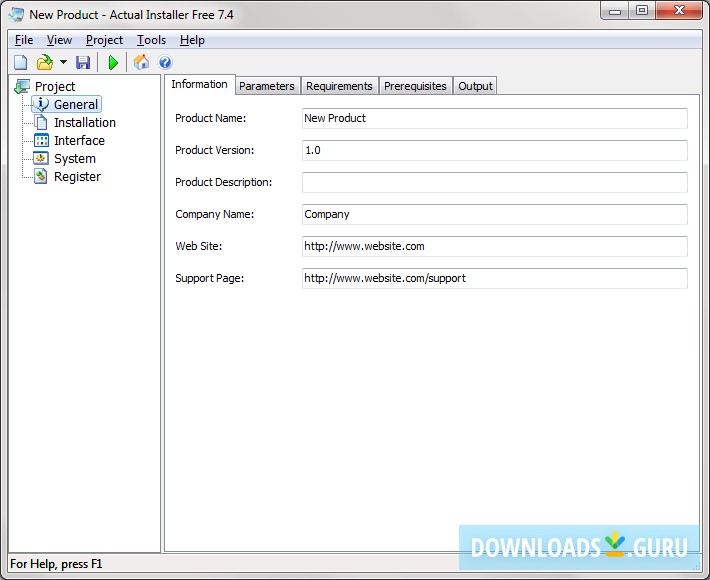Open the Help menu
The width and height of the screenshot is (710, 580).
(192, 40)
